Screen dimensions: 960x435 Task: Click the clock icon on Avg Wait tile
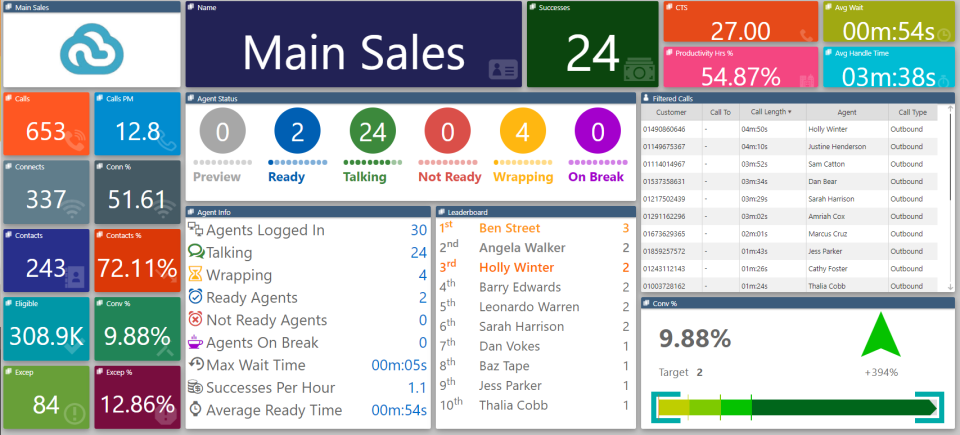pyautogui.click(x=943, y=35)
